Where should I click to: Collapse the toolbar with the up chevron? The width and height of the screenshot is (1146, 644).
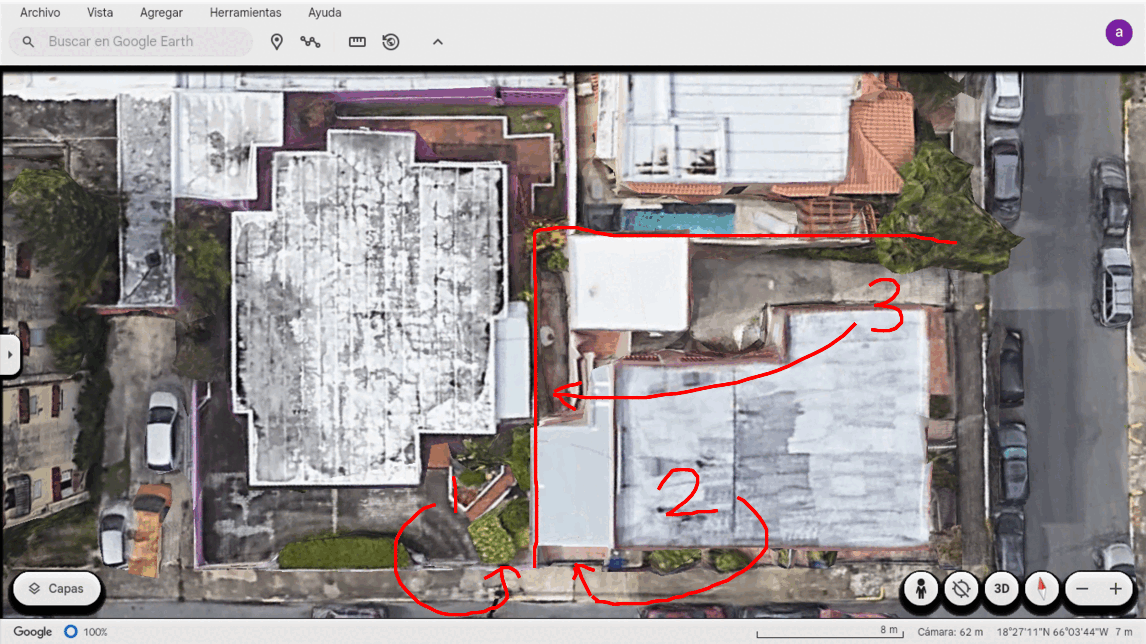coord(438,42)
